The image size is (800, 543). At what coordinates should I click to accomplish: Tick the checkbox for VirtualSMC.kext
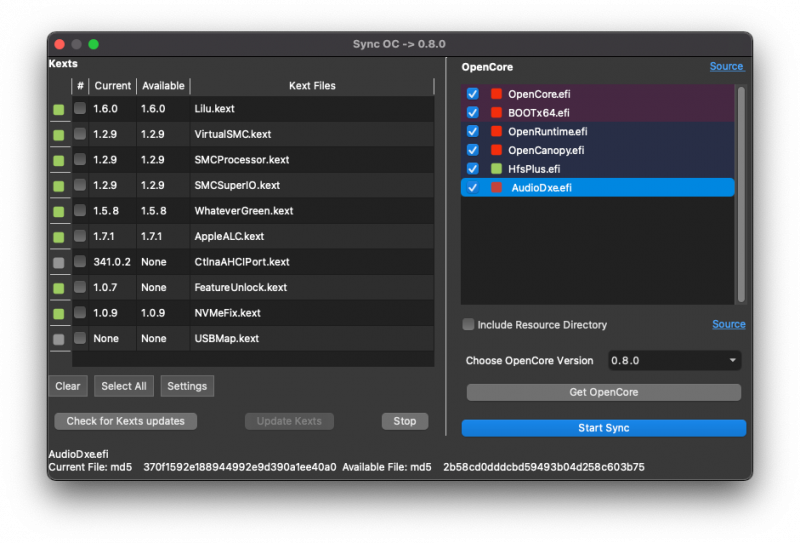(x=80, y=134)
